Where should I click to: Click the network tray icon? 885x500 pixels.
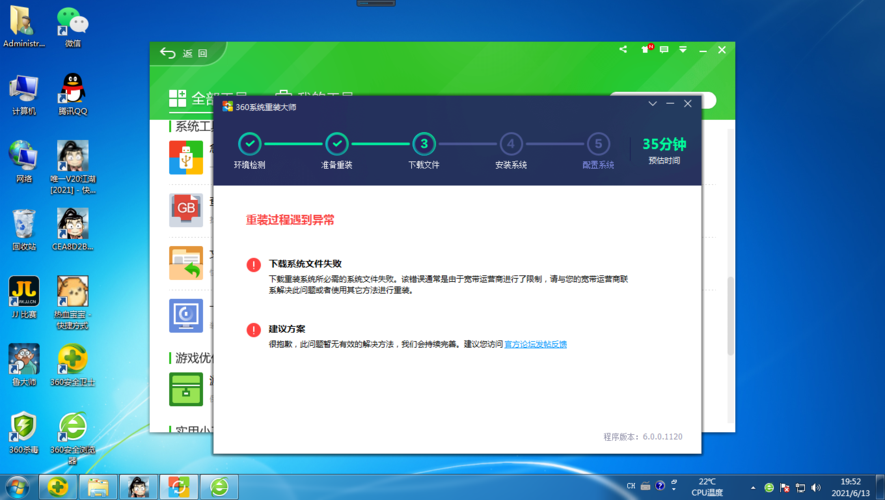pos(800,488)
